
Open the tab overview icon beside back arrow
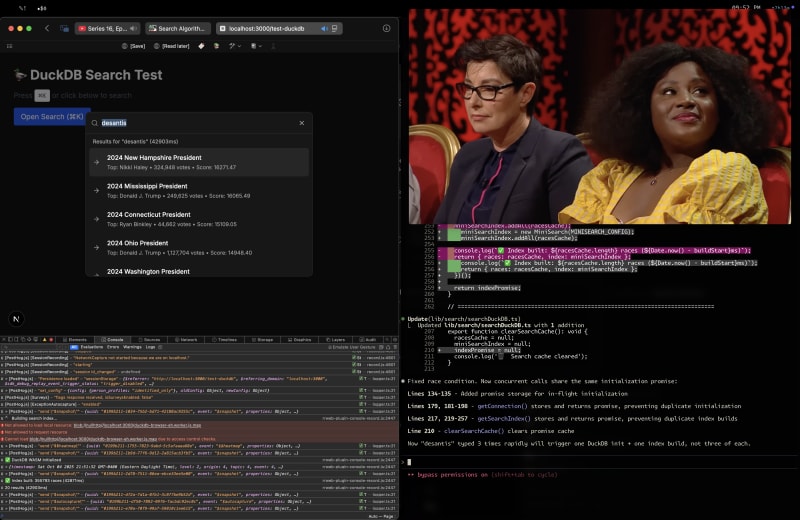pos(64,29)
